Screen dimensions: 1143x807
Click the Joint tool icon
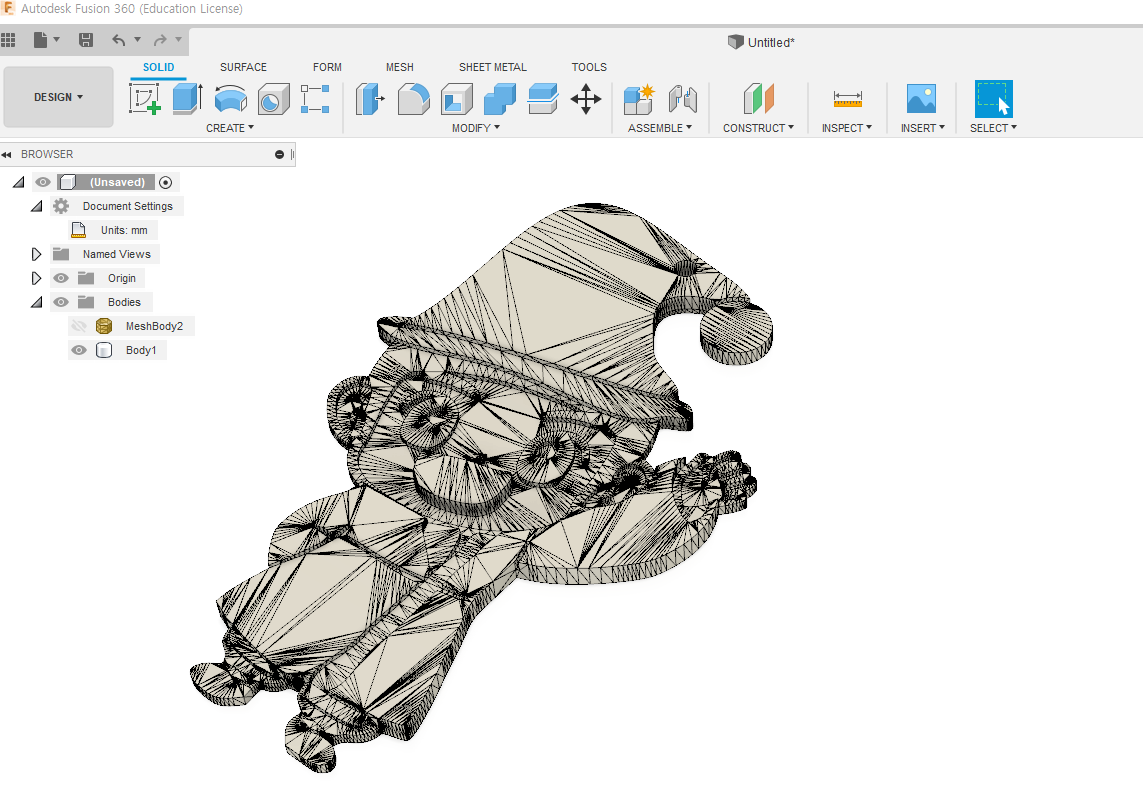point(683,99)
